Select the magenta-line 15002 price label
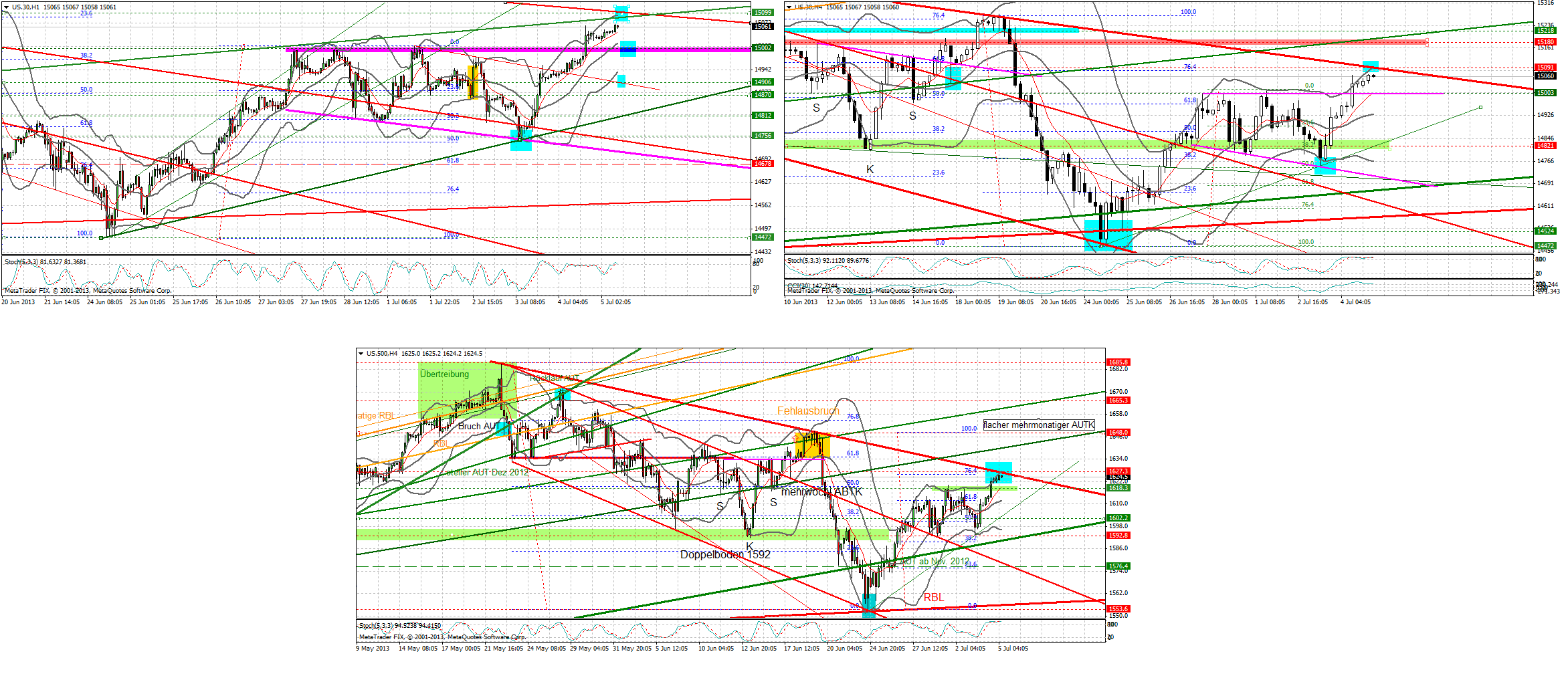 (x=763, y=48)
